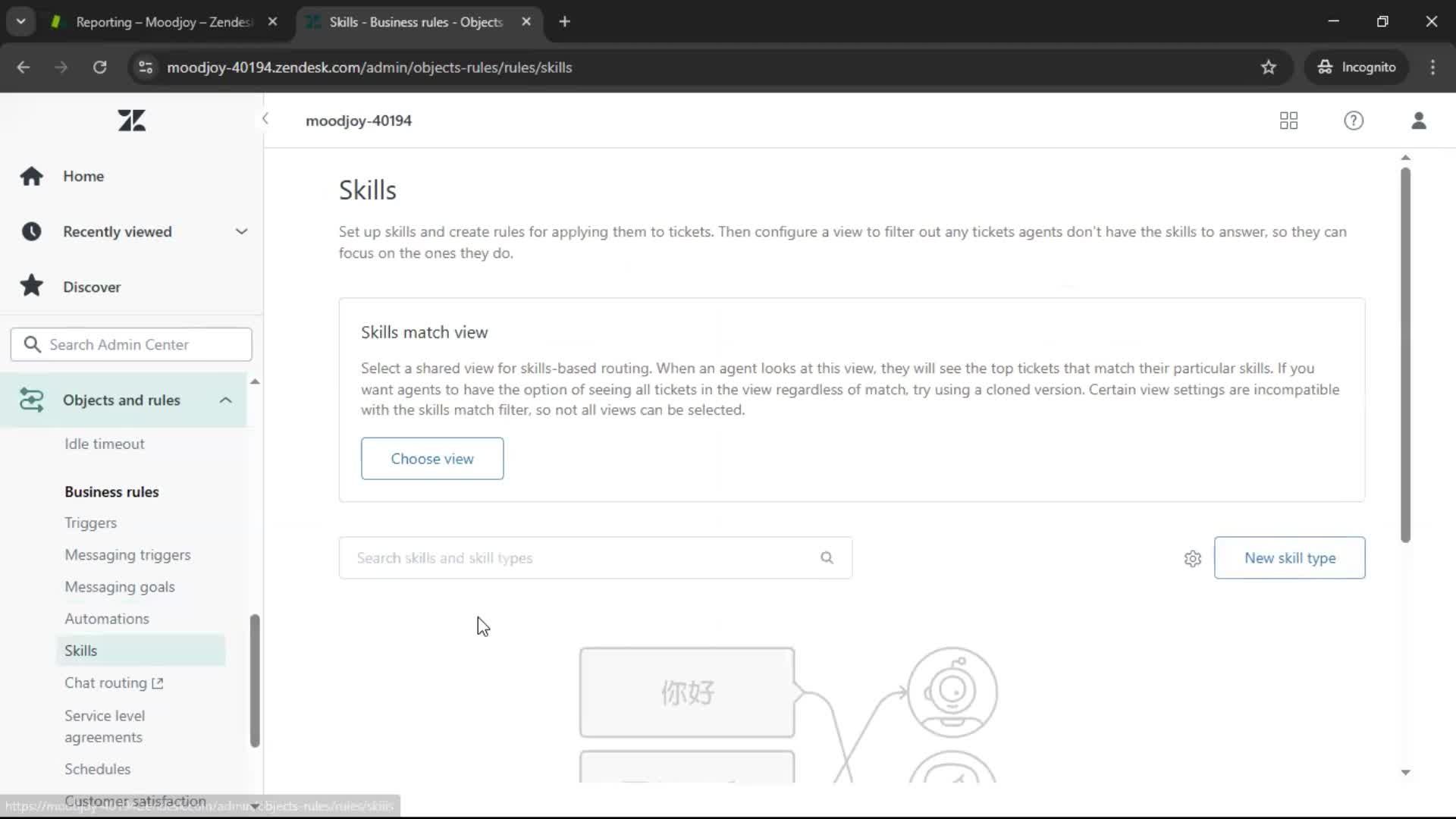Open Home in the sidebar
This screenshot has height=819, width=1456.
(x=83, y=176)
